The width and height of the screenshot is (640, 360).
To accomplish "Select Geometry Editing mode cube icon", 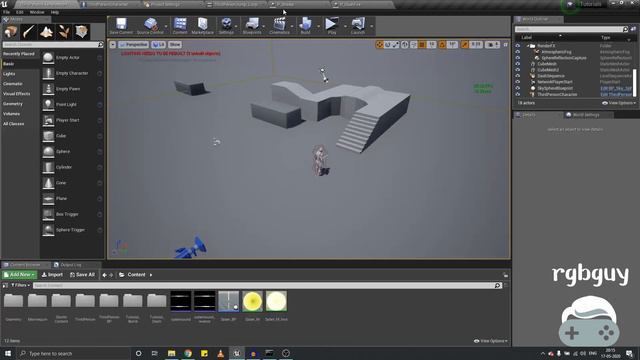I will pyautogui.click(x=82, y=32).
